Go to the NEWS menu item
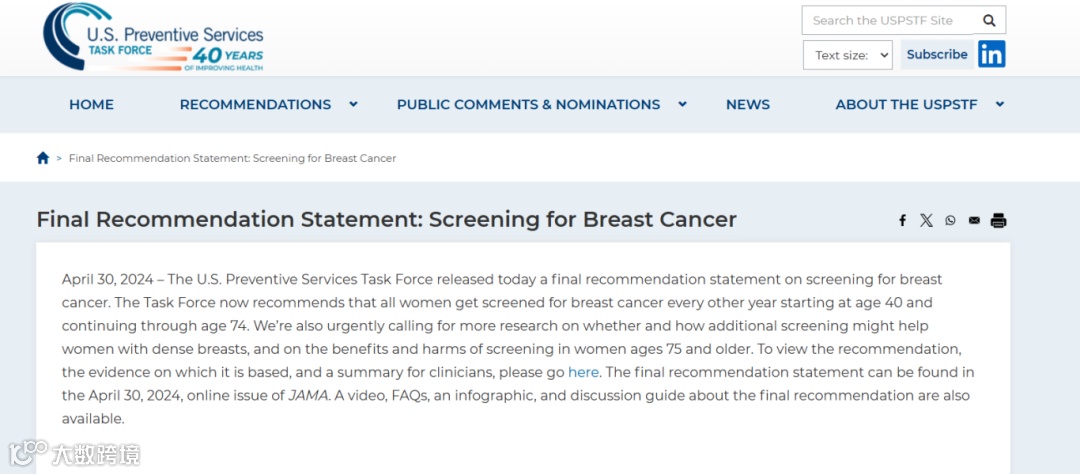The width and height of the screenshot is (1080, 474). pyautogui.click(x=748, y=104)
